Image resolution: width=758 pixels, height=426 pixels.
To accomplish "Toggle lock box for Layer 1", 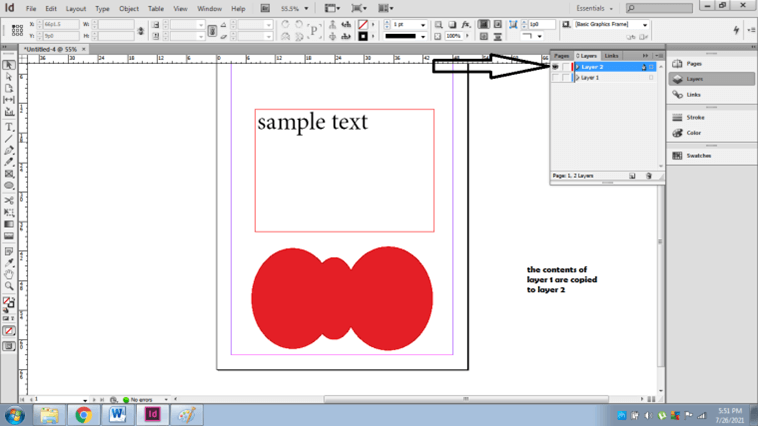I will click(x=565, y=78).
